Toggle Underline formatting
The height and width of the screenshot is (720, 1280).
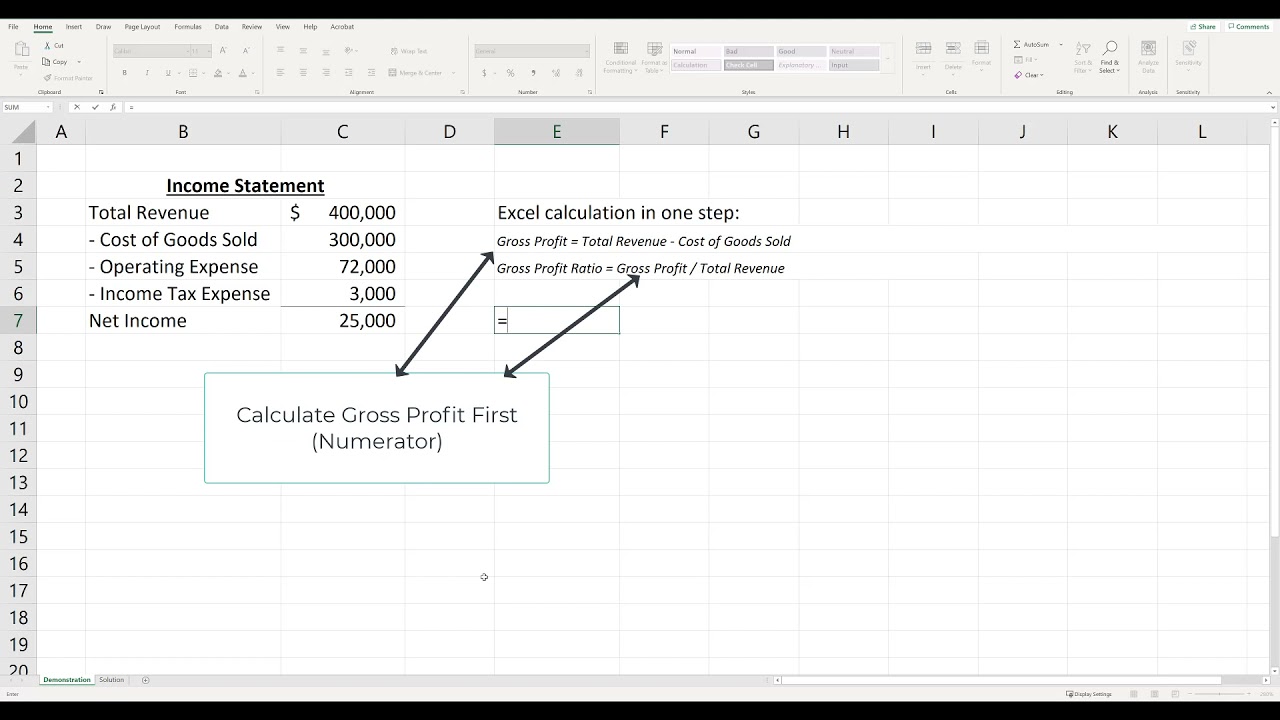pyautogui.click(x=168, y=73)
